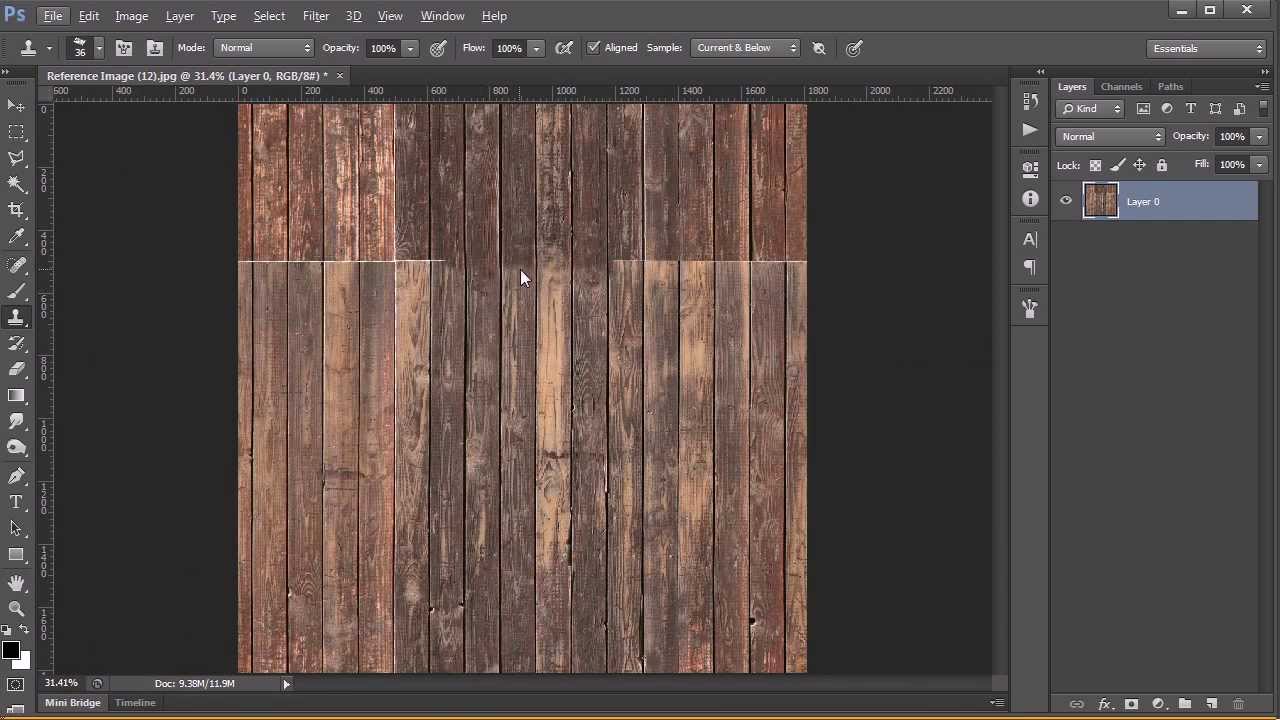Image resolution: width=1280 pixels, height=720 pixels.
Task: Select the Crop tool
Action: point(16,210)
